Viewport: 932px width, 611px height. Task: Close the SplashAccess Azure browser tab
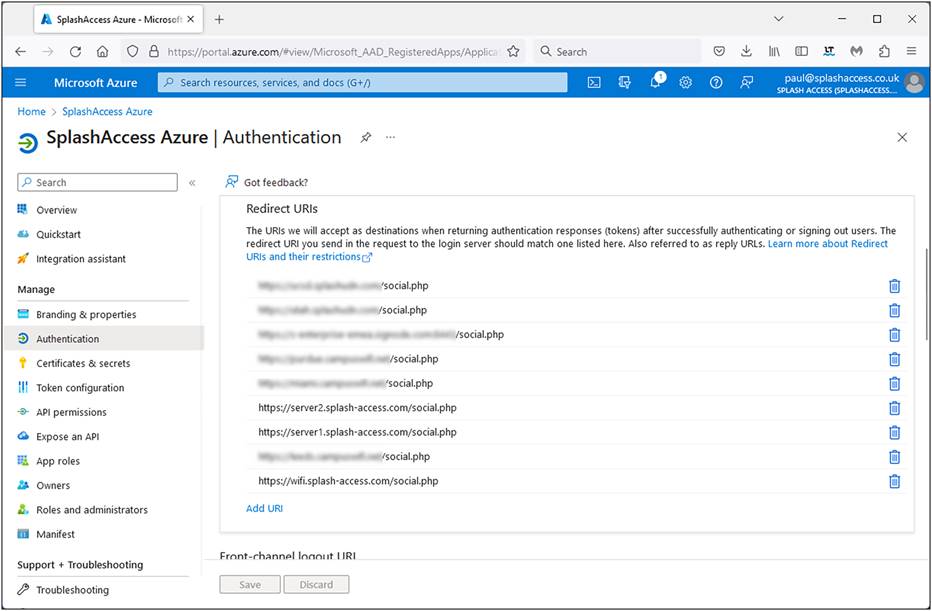click(x=190, y=20)
